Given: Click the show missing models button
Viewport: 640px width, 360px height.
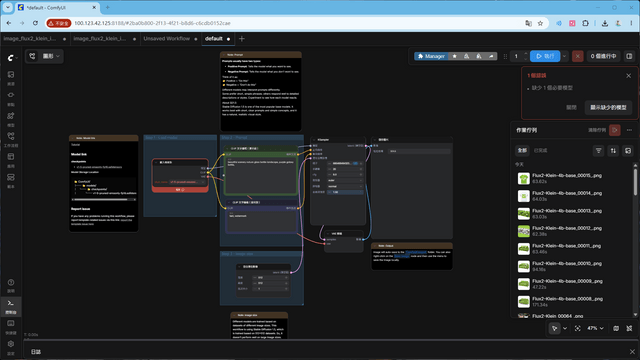Looking at the screenshot, I should point(608,107).
